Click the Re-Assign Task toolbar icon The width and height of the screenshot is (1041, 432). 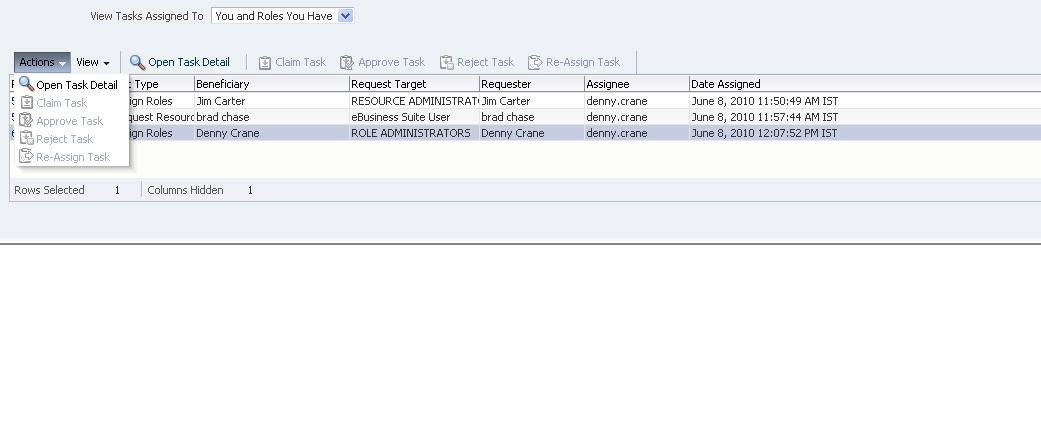click(535, 62)
